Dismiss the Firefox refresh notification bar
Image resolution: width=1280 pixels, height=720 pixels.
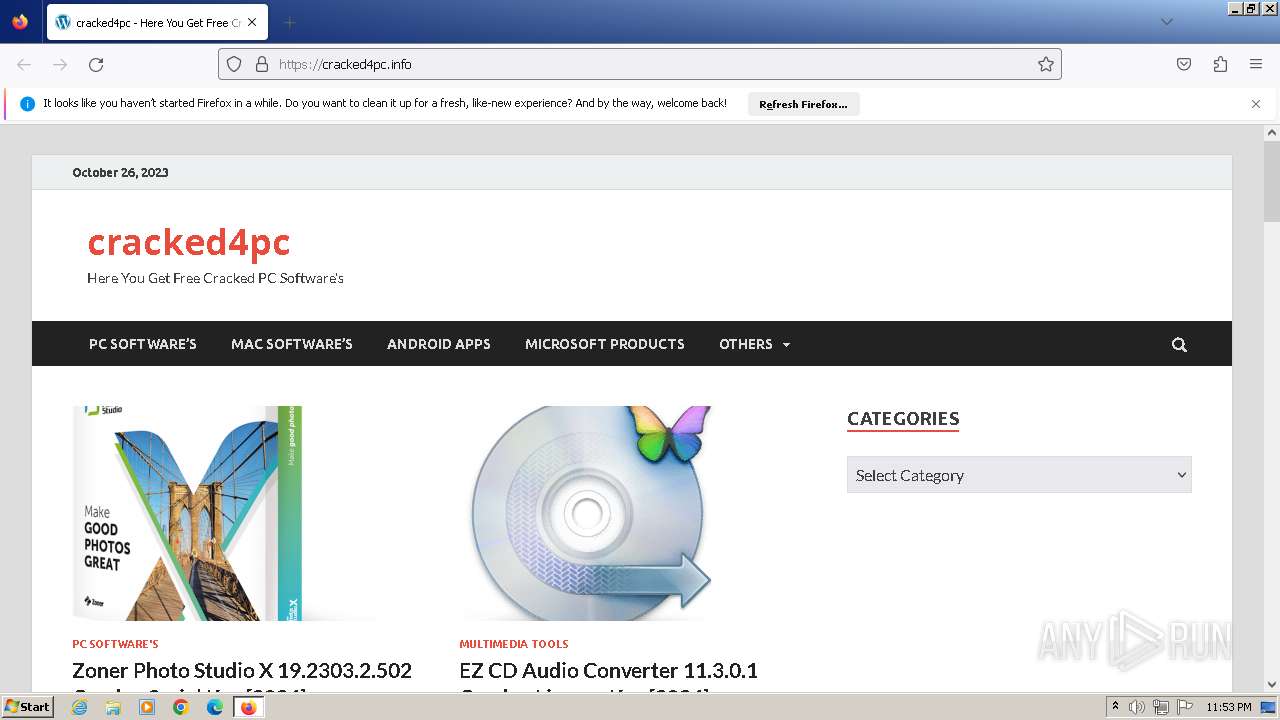[x=1256, y=104]
